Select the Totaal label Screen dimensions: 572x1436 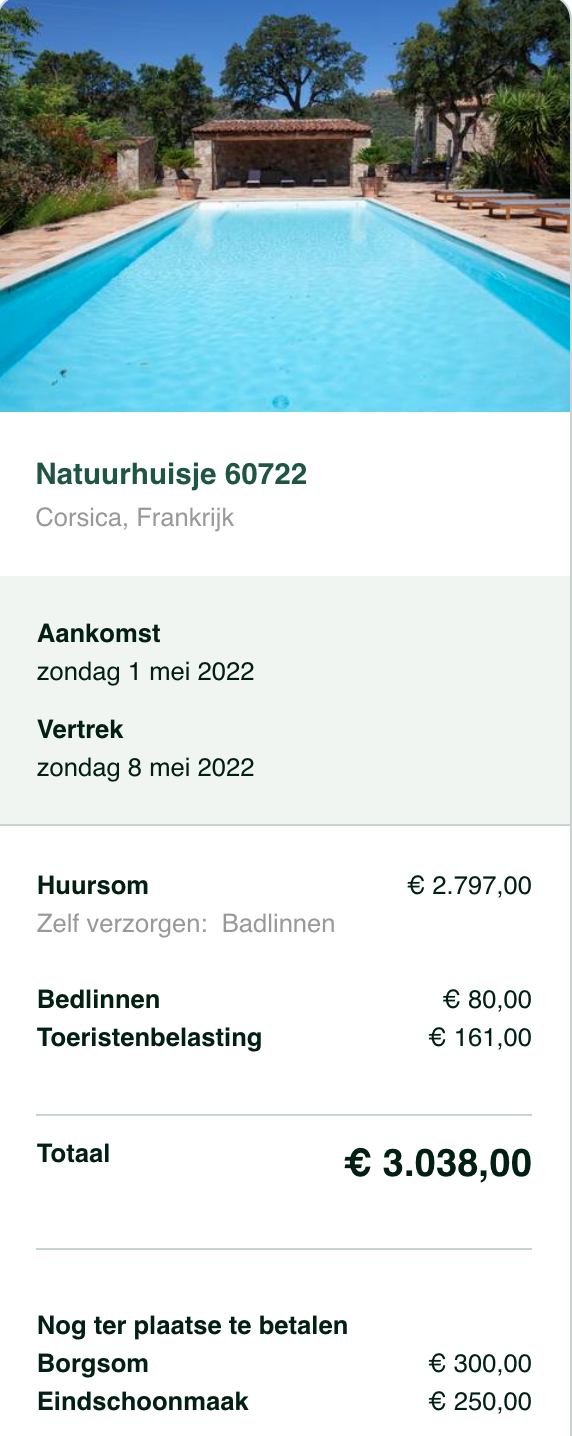tap(74, 1153)
